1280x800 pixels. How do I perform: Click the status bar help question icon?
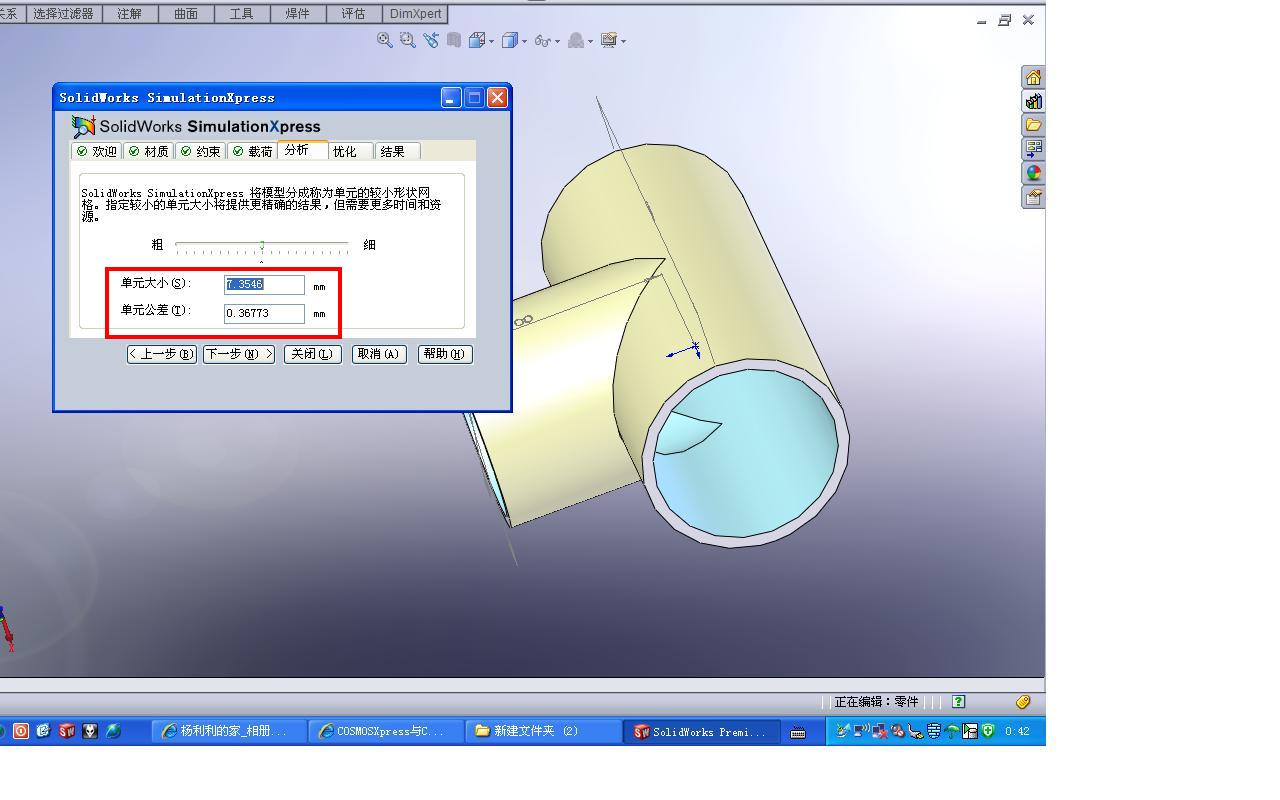coord(959,702)
